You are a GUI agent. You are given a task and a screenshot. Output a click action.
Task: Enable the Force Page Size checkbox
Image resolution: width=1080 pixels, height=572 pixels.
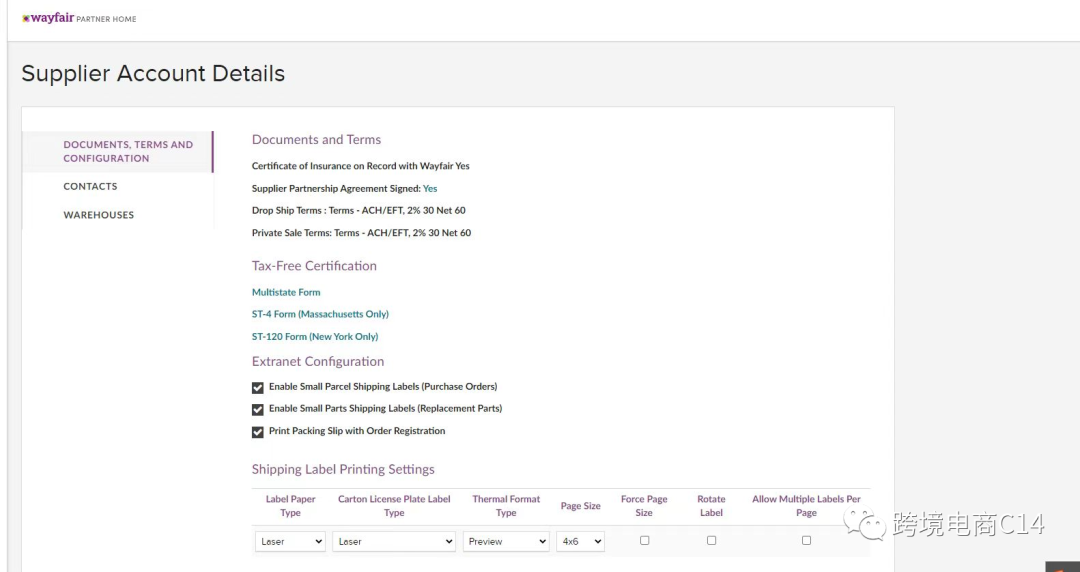644,540
